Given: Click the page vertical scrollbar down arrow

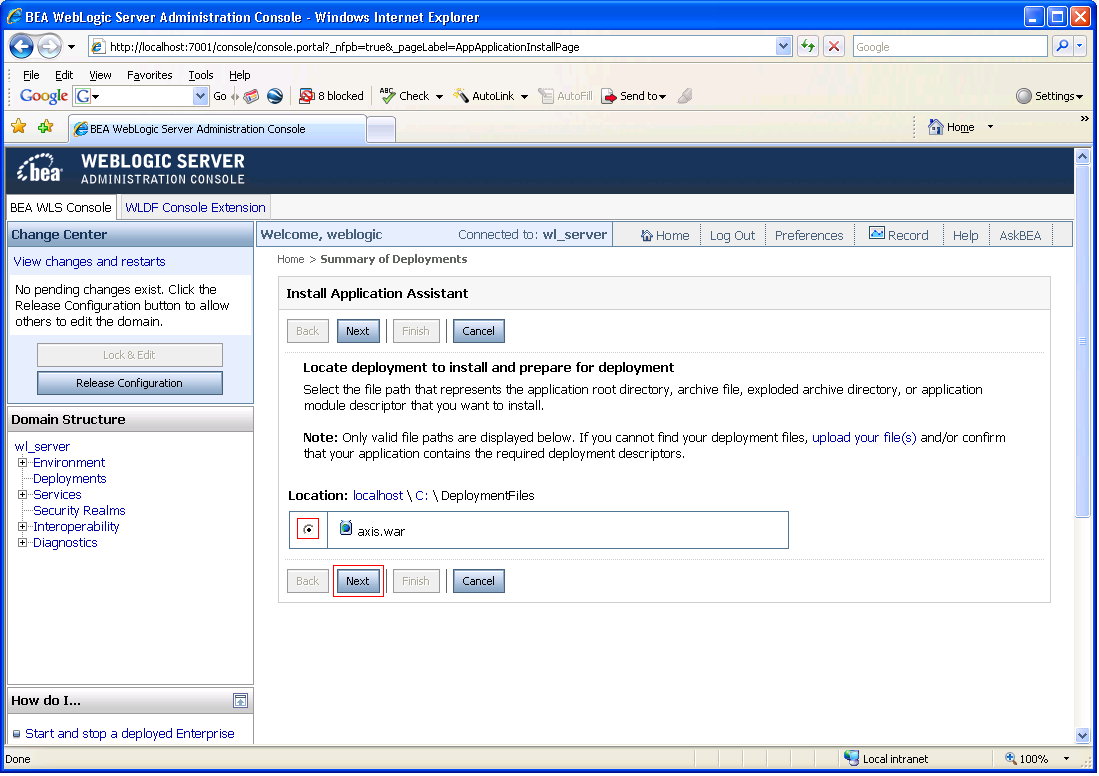Looking at the screenshot, I should coord(1083,735).
